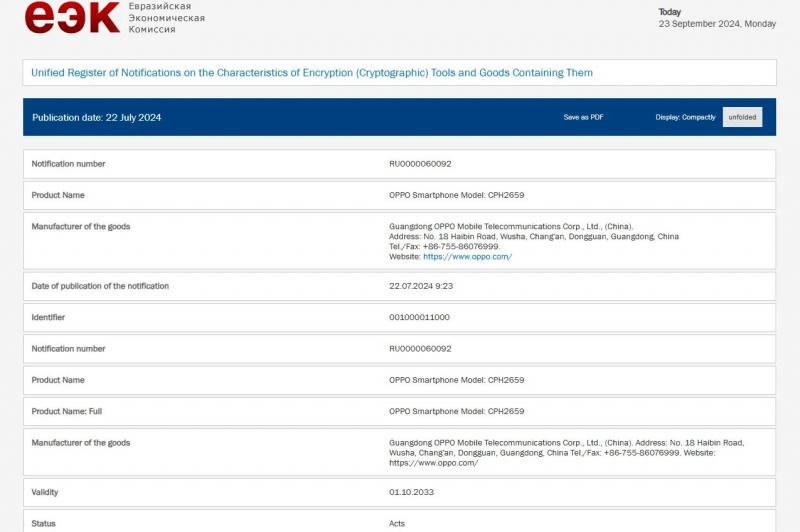Select the Compactly display option
800x532 pixels.
pos(698,117)
